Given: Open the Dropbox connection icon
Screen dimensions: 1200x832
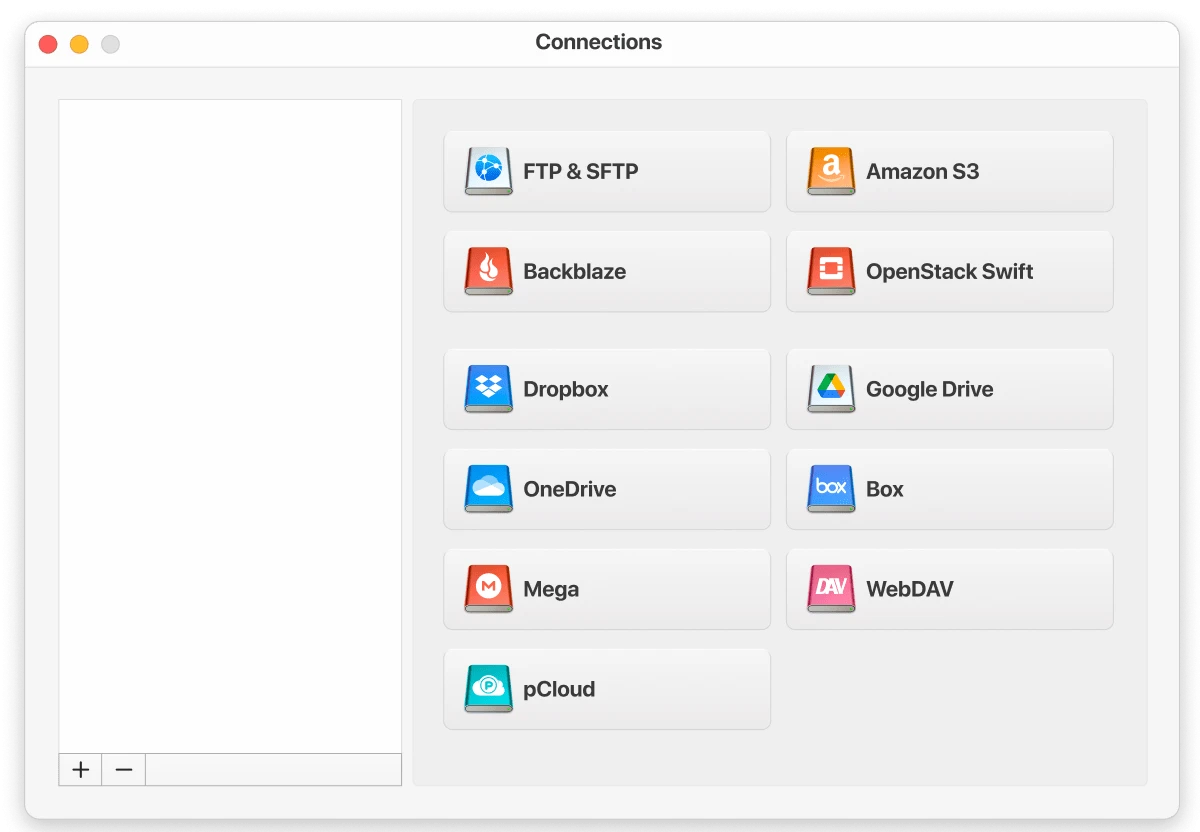Looking at the screenshot, I should (x=489, y=389).
